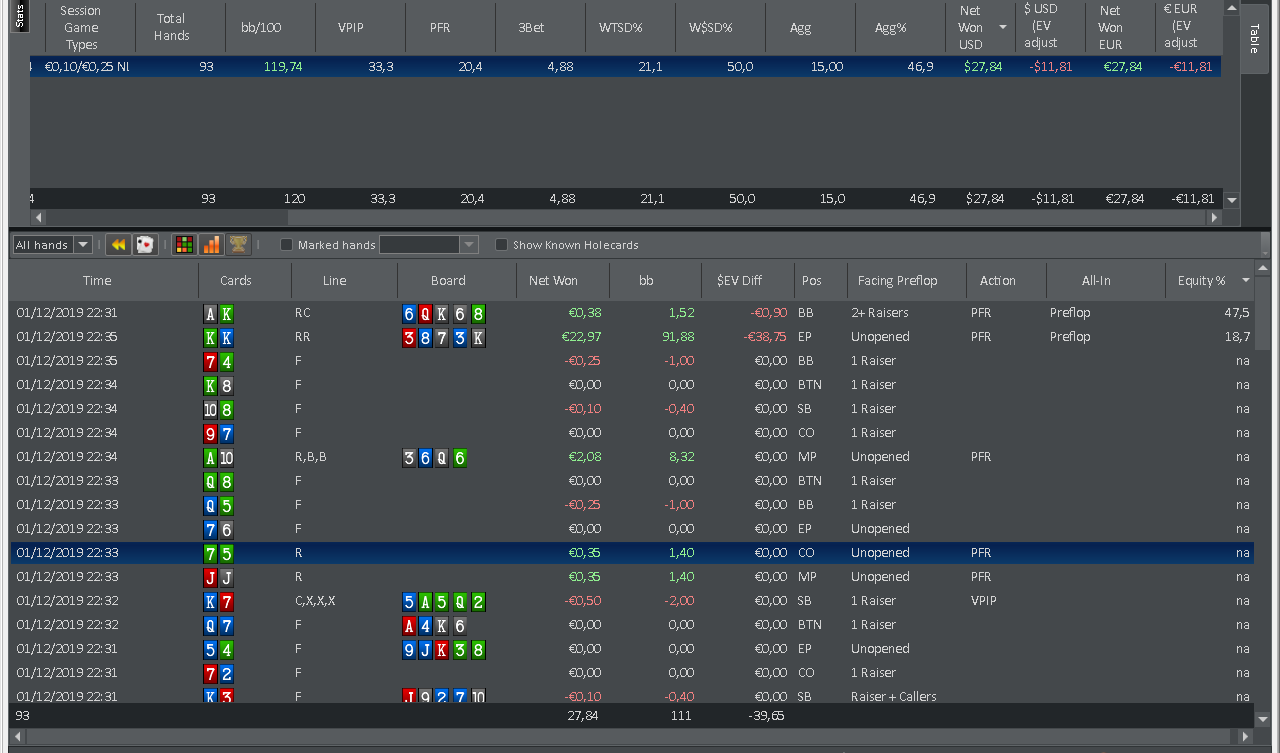Click the bb/100 column header
1280x753 pixels.
pyautogui.click(x=261, y=27)
